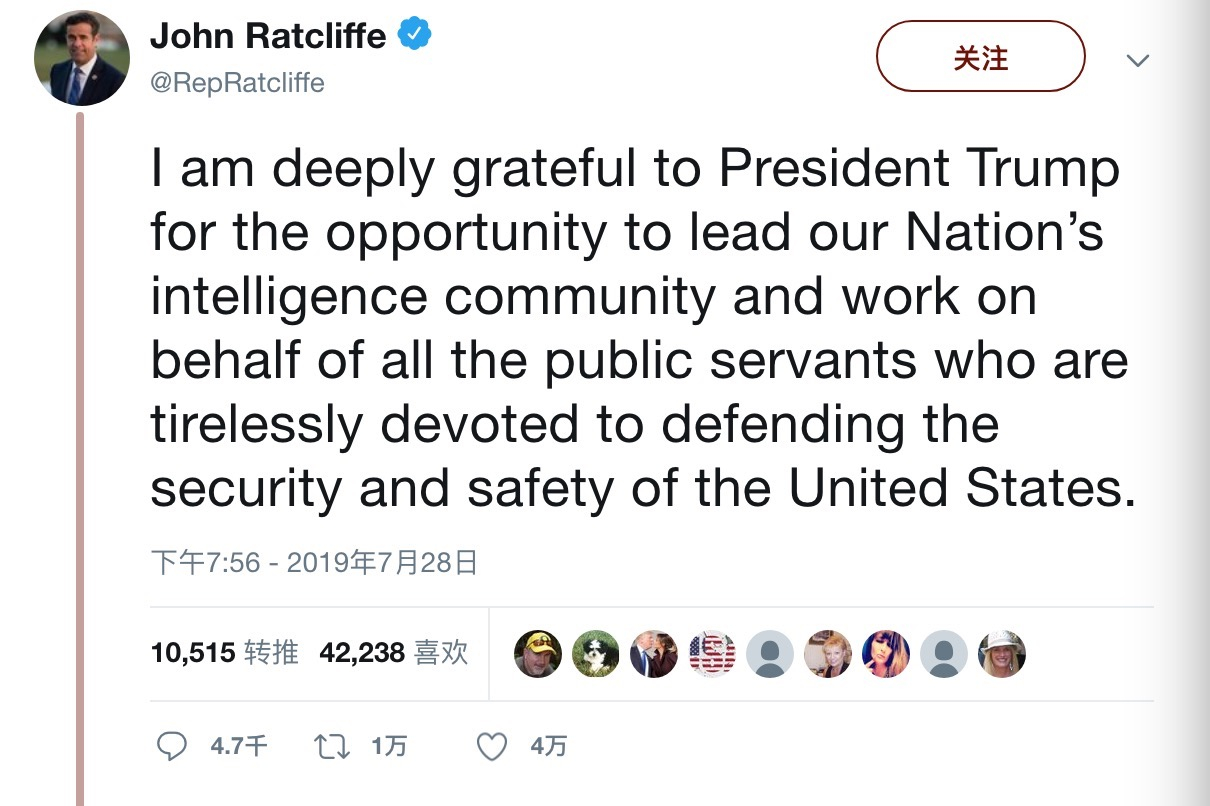Open John Ratcliffe's profile photo

coord(82,58)
